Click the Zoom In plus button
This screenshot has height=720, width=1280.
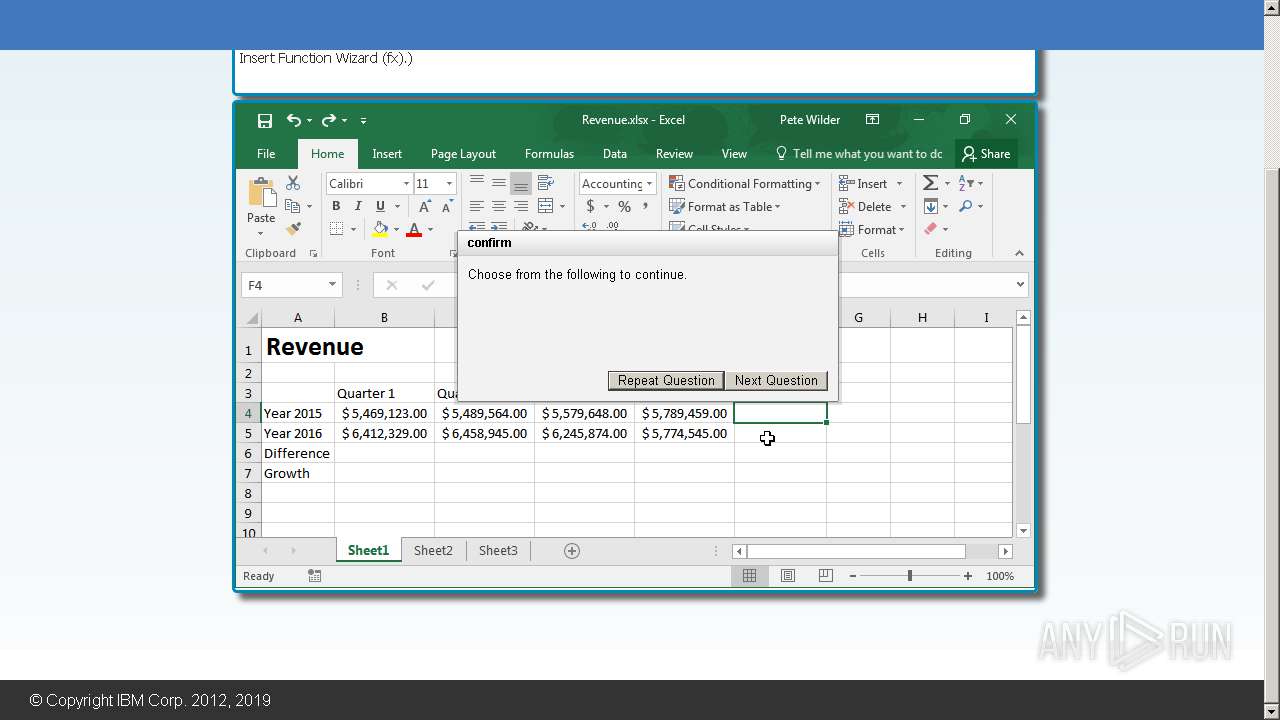pyautogui.click(x=968, y=576)
